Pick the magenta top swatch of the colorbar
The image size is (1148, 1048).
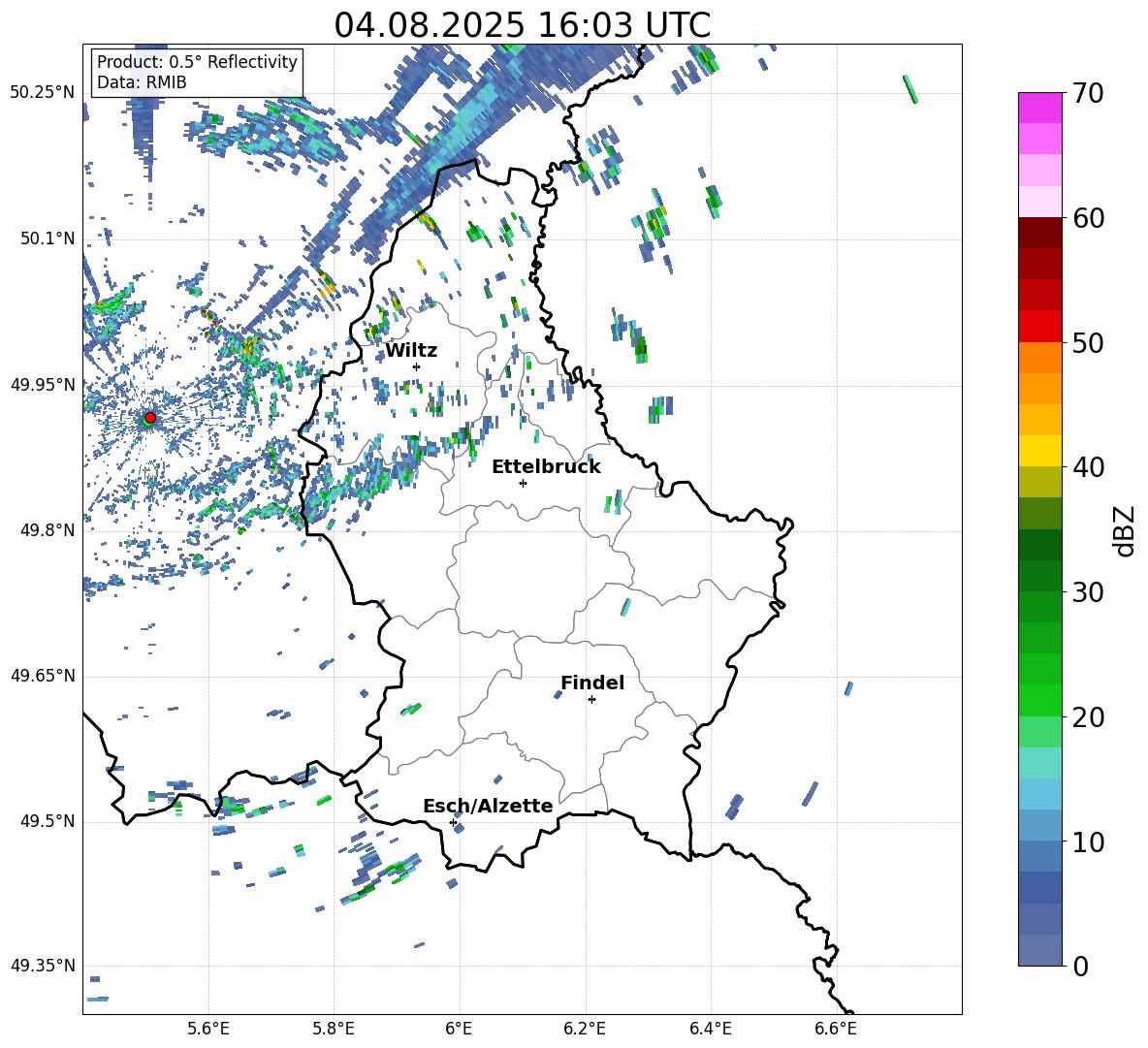point(1039,108)
